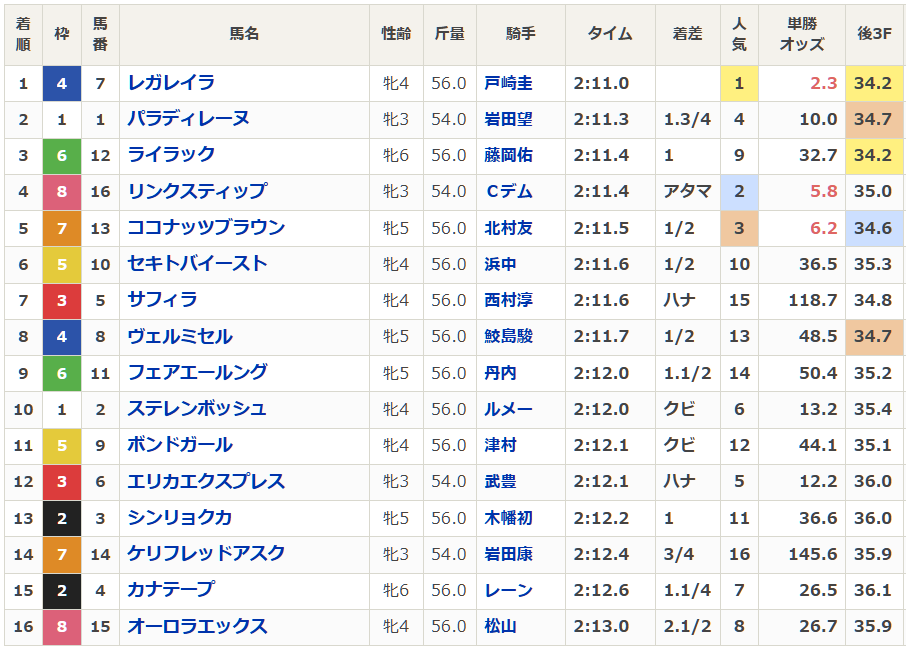Click the セキトバイースト horse link

pyautogui.click(x=197, y=264)
